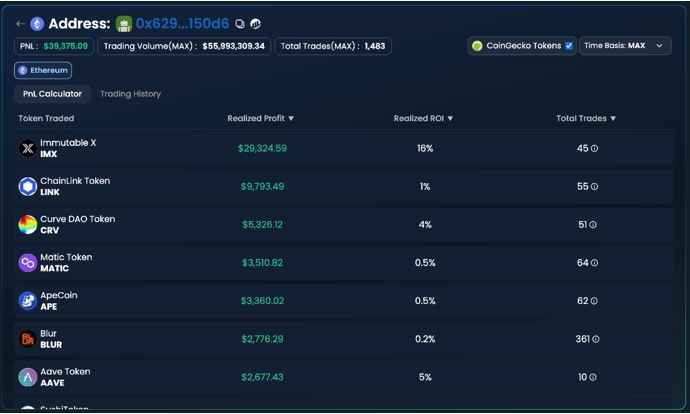Click the 0x629...150d6 address link
The image size is (690, 414).
(182, 24)
